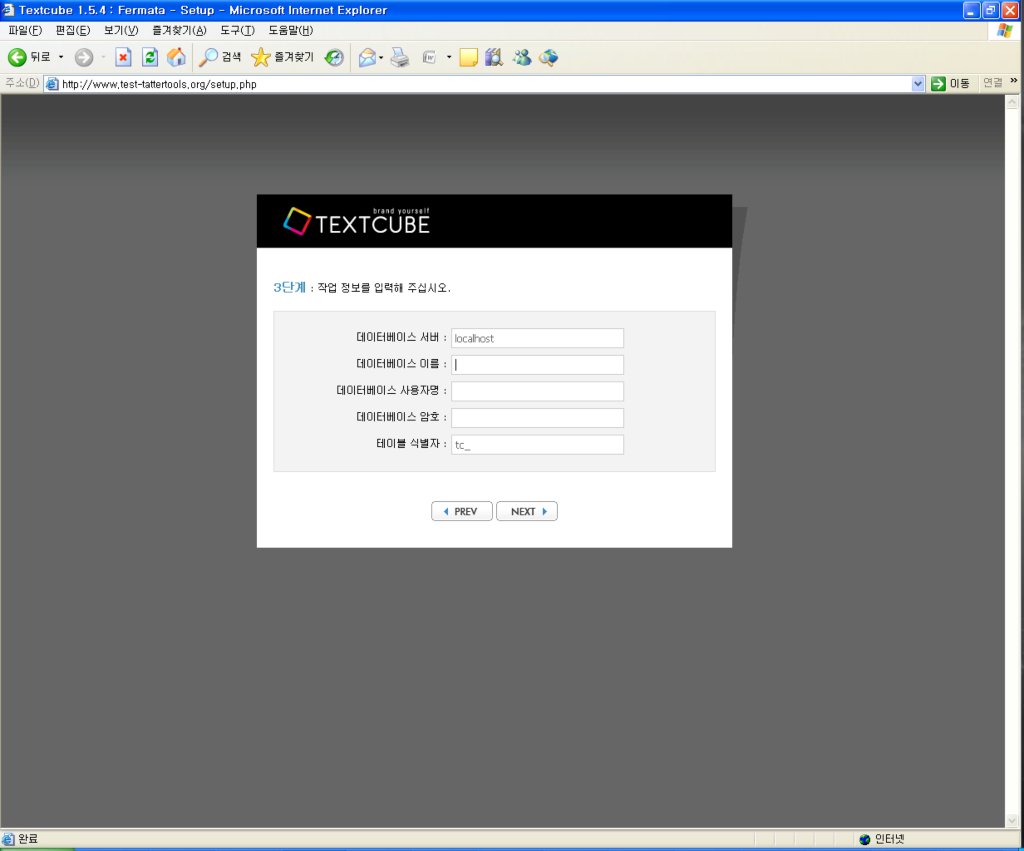Expand the address bar dropdown arrow

click(918, 84)
